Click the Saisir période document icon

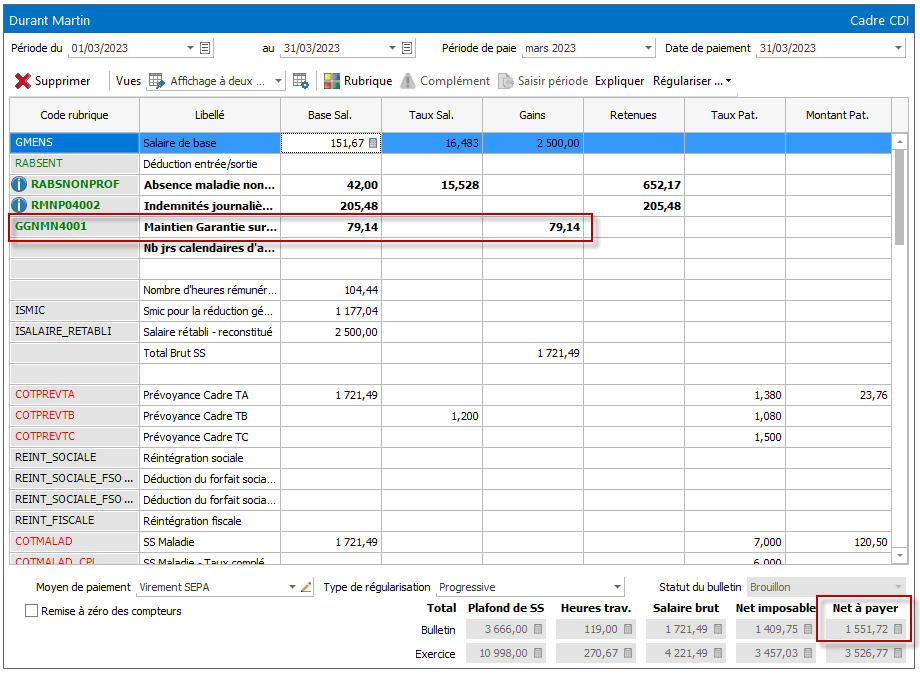pos(505,81)
